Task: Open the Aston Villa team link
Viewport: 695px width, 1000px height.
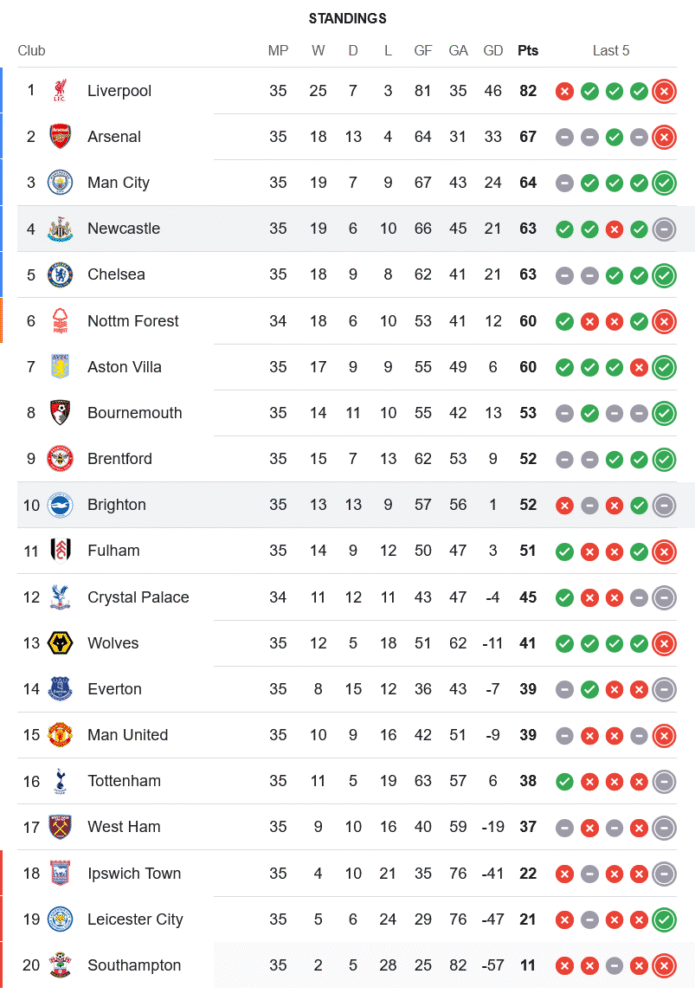Action: 124,367
